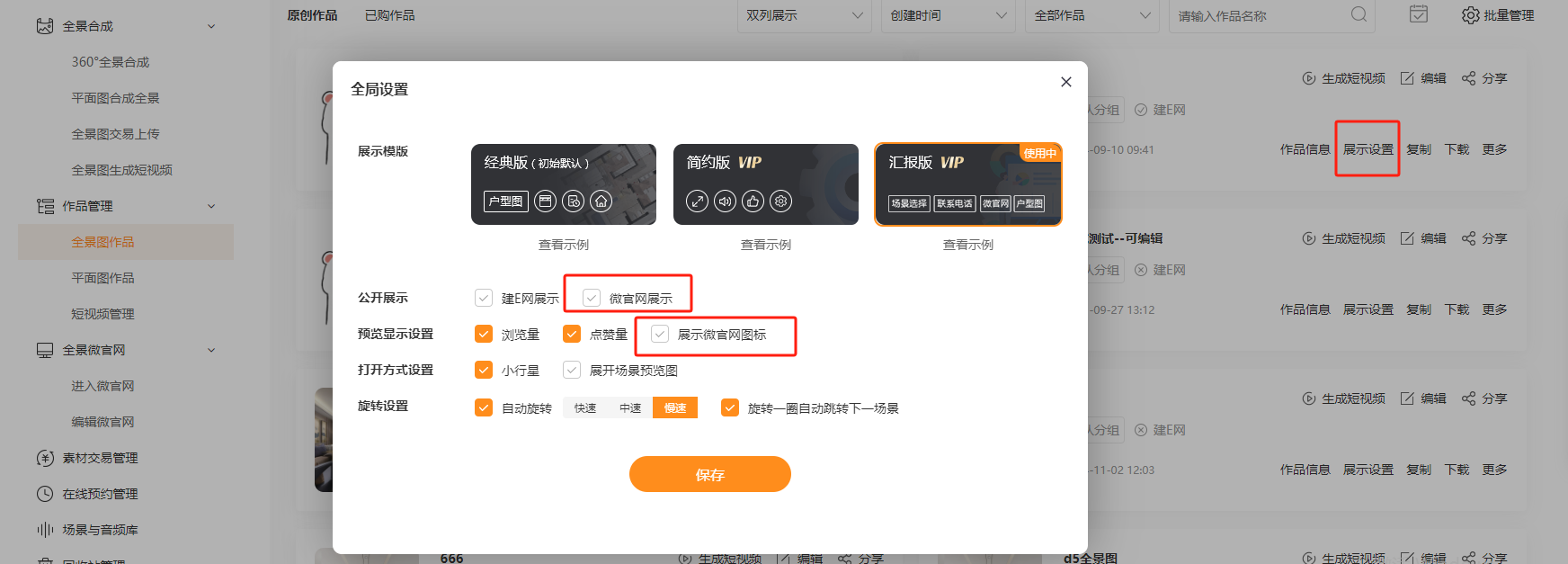This screenshot has height=564, width=1568.
Task: Expand the 创建时间 sort dropdown
Action: pos(948,15)
